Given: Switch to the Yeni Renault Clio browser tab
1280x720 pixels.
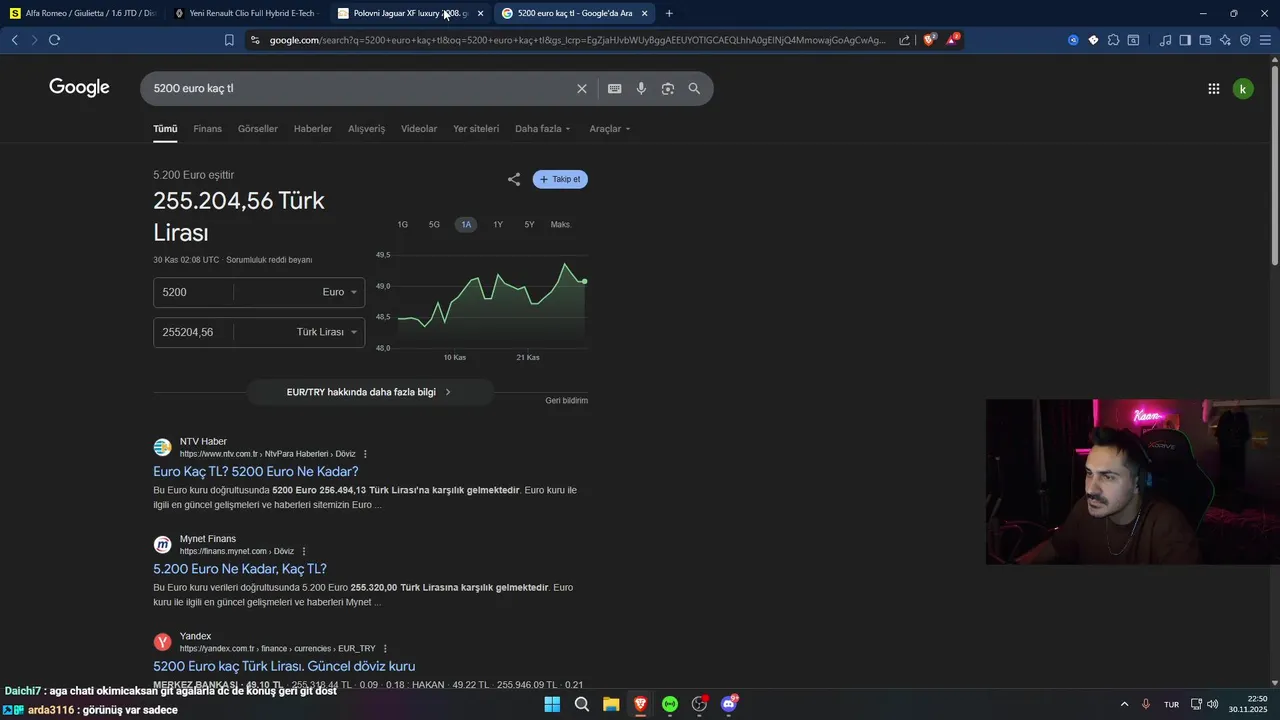Looking at the screenshot, I should (246, 13).
